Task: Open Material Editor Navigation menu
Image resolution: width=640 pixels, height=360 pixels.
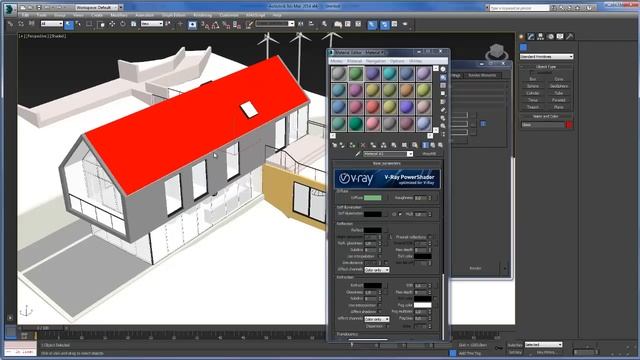Action: click(x=376, y=61)
